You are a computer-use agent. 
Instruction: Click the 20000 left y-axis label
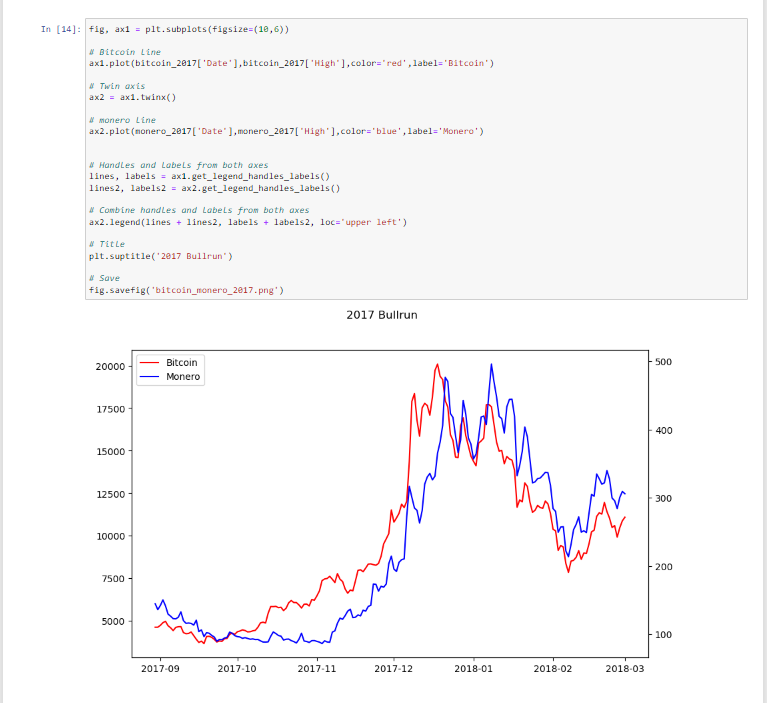103,367
